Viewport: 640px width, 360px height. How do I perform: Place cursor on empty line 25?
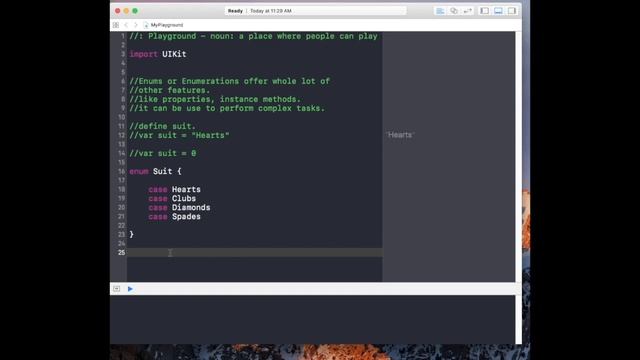255,253
